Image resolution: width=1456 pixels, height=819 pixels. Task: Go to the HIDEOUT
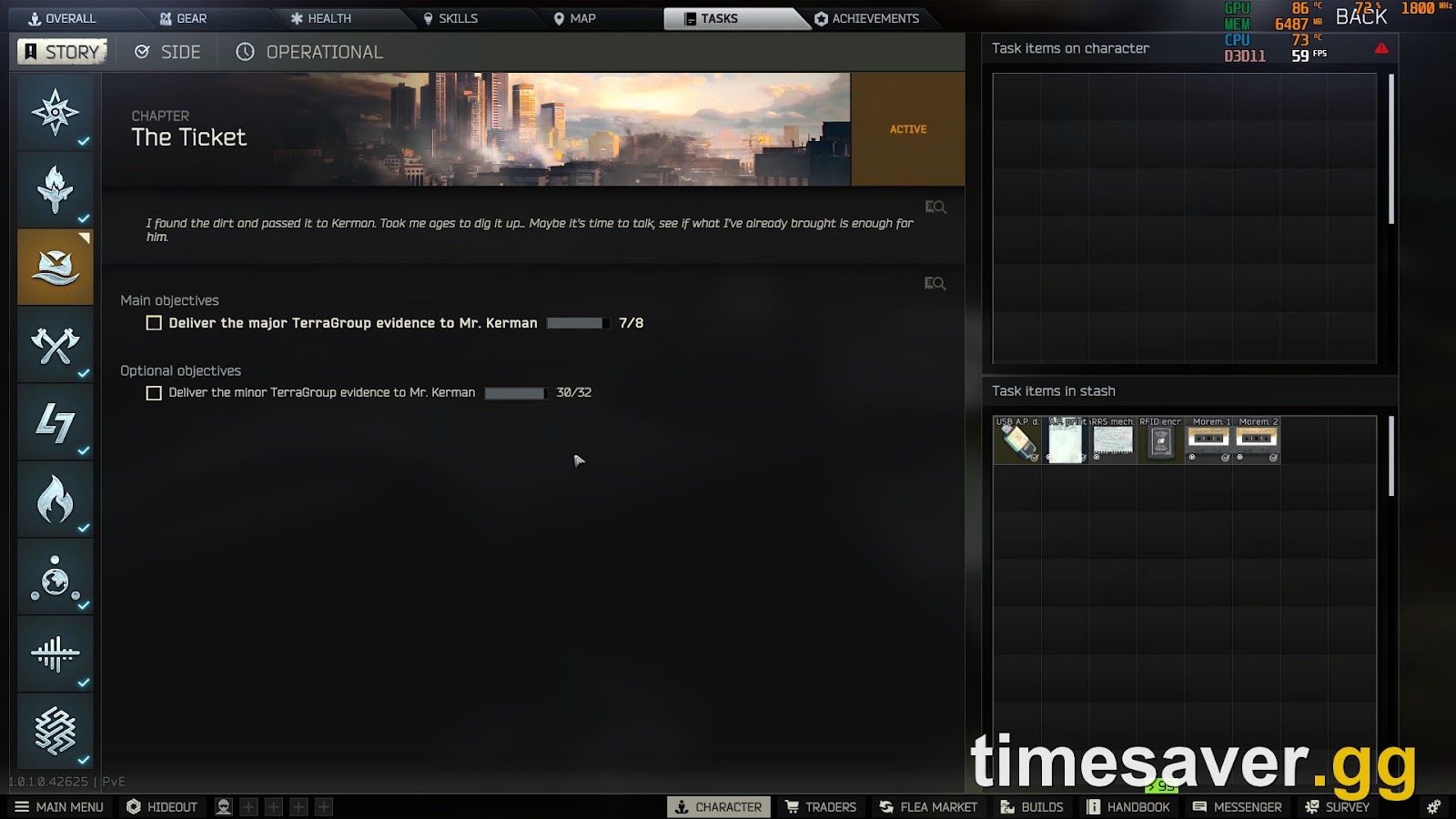pyautogui.click(x=162, y=807)
